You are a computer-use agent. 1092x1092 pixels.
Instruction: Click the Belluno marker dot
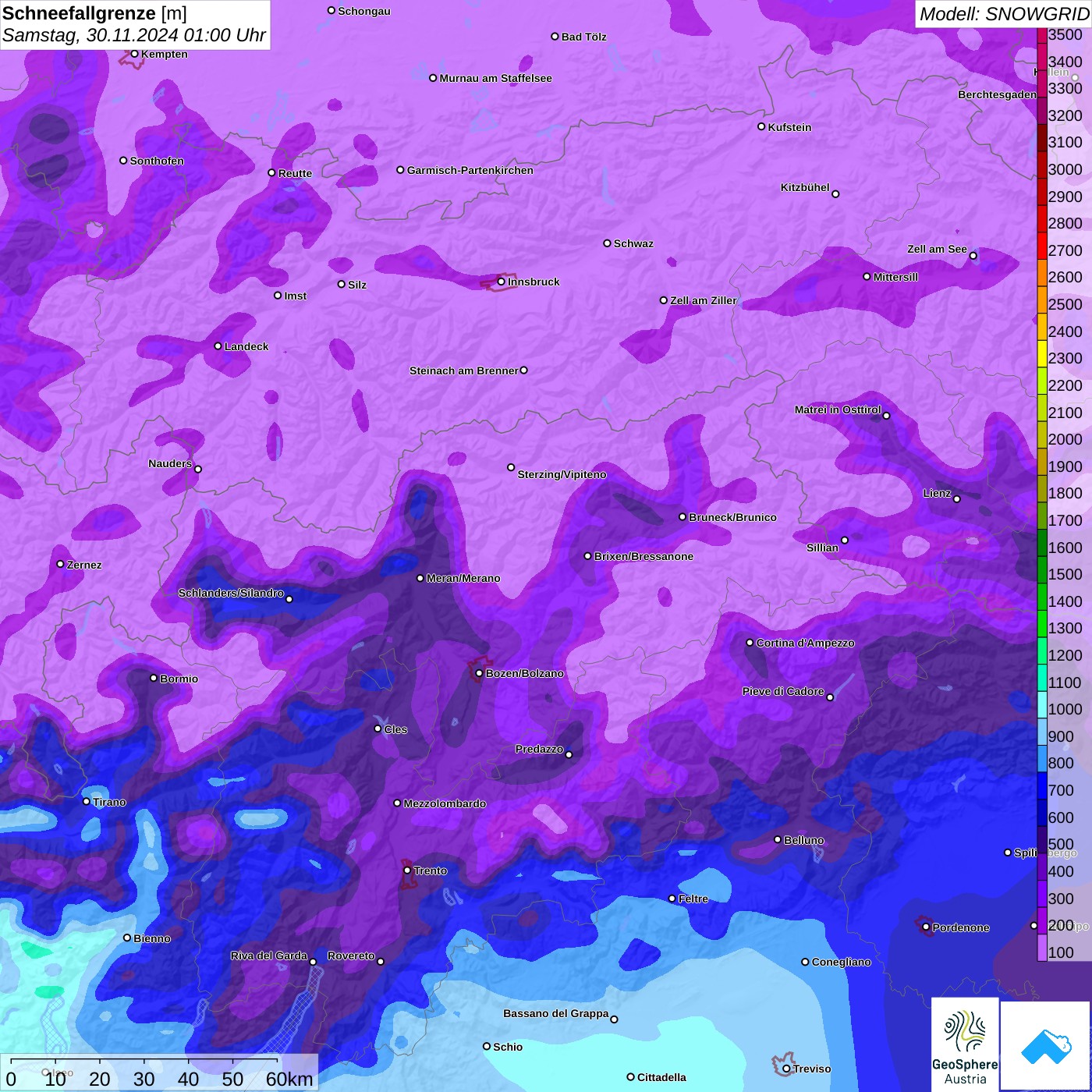[777, 839]
